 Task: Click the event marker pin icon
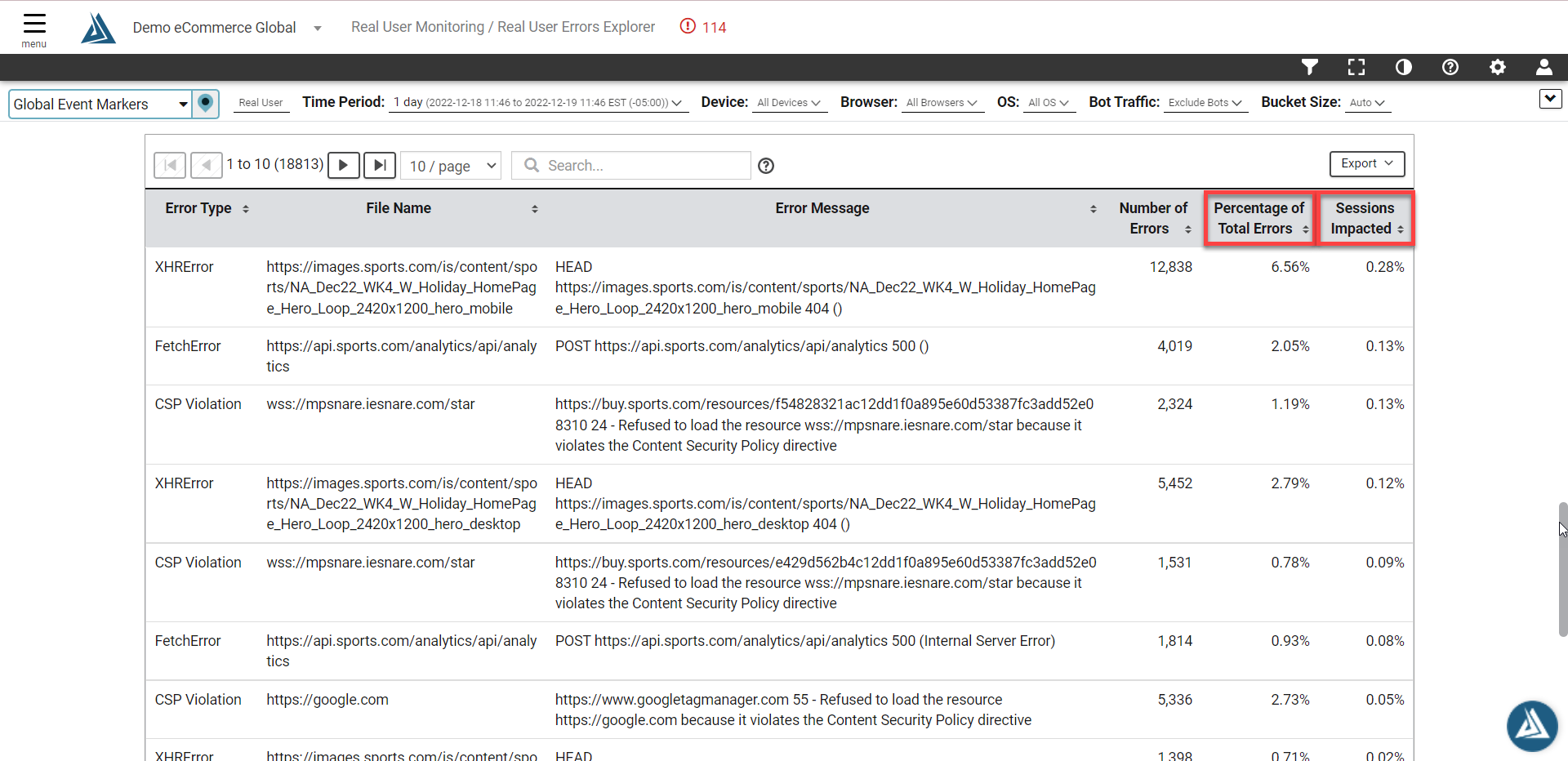pyautogui.click(x=206, y=104)
